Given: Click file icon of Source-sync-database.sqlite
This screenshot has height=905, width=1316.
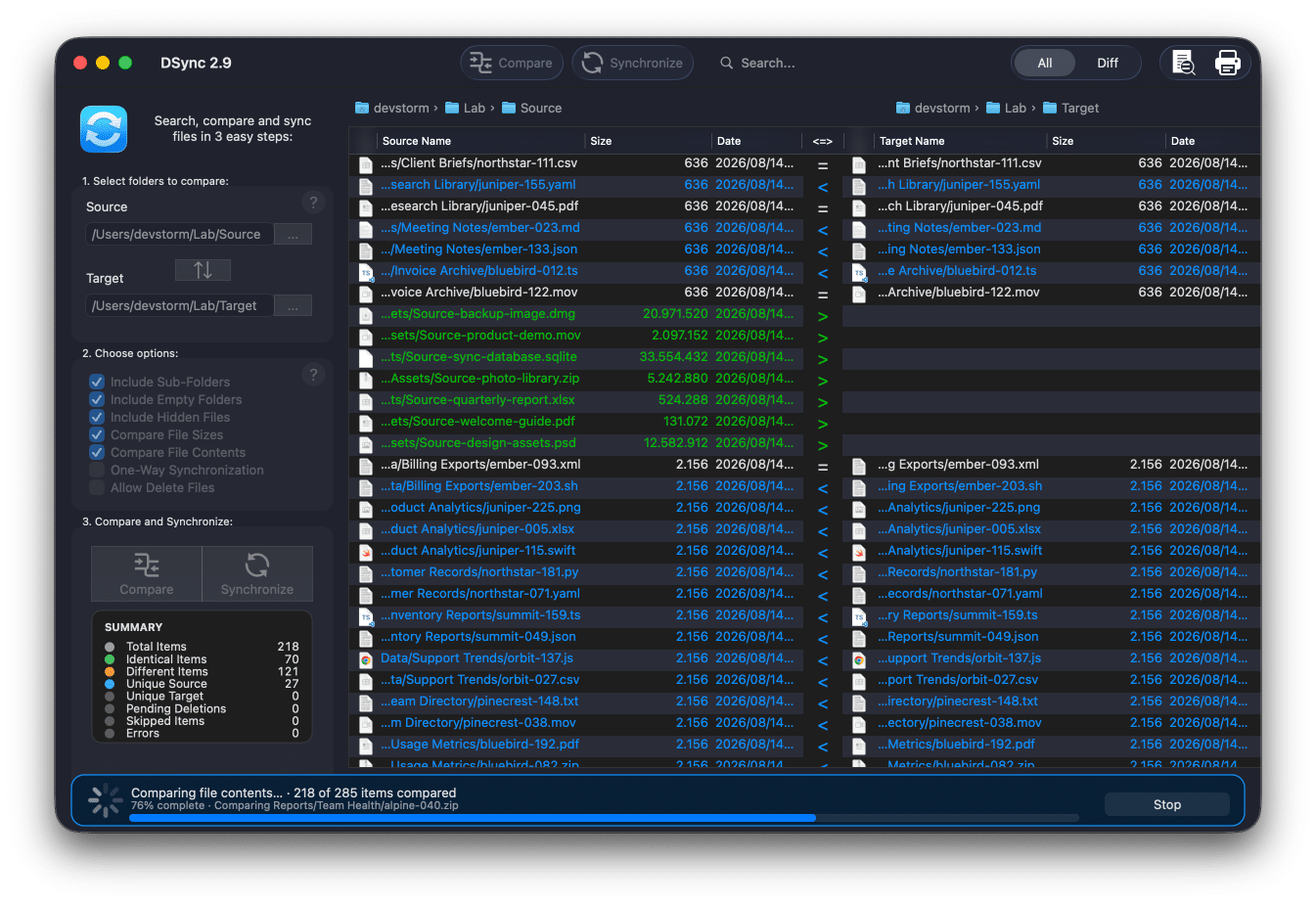Looking at the screenshot, I should point(366,357).
